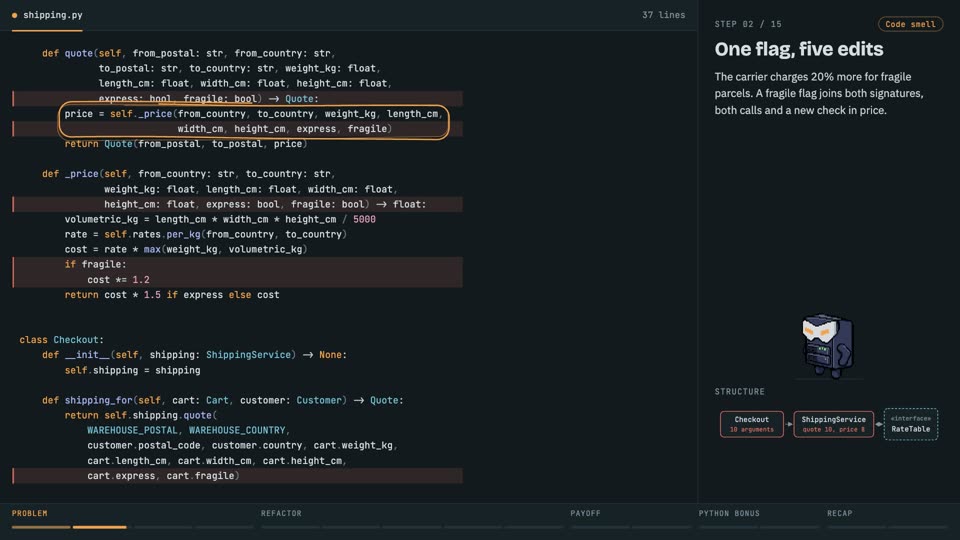The image size is (960, 540).
Task: Click the 'One flag, five edits' heading
Action: pos(798,49)
